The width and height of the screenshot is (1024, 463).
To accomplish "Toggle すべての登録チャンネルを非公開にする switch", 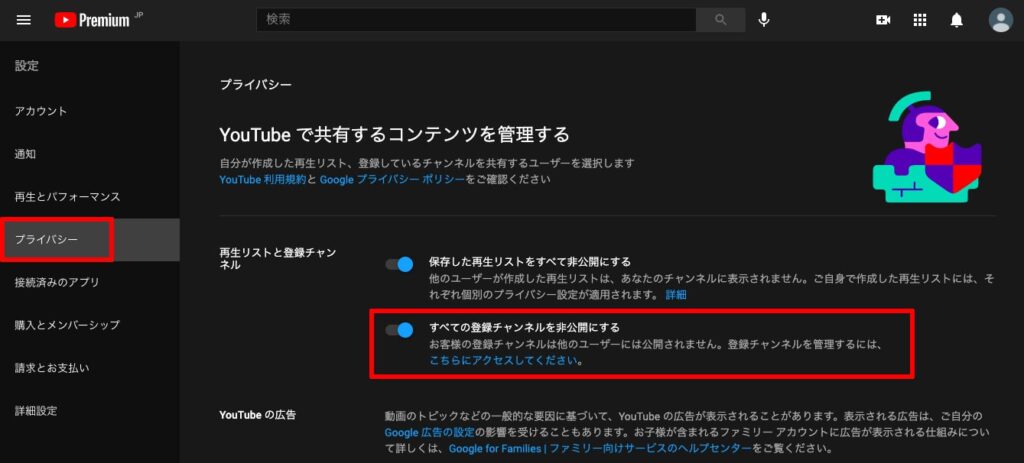I will point(400,329).
